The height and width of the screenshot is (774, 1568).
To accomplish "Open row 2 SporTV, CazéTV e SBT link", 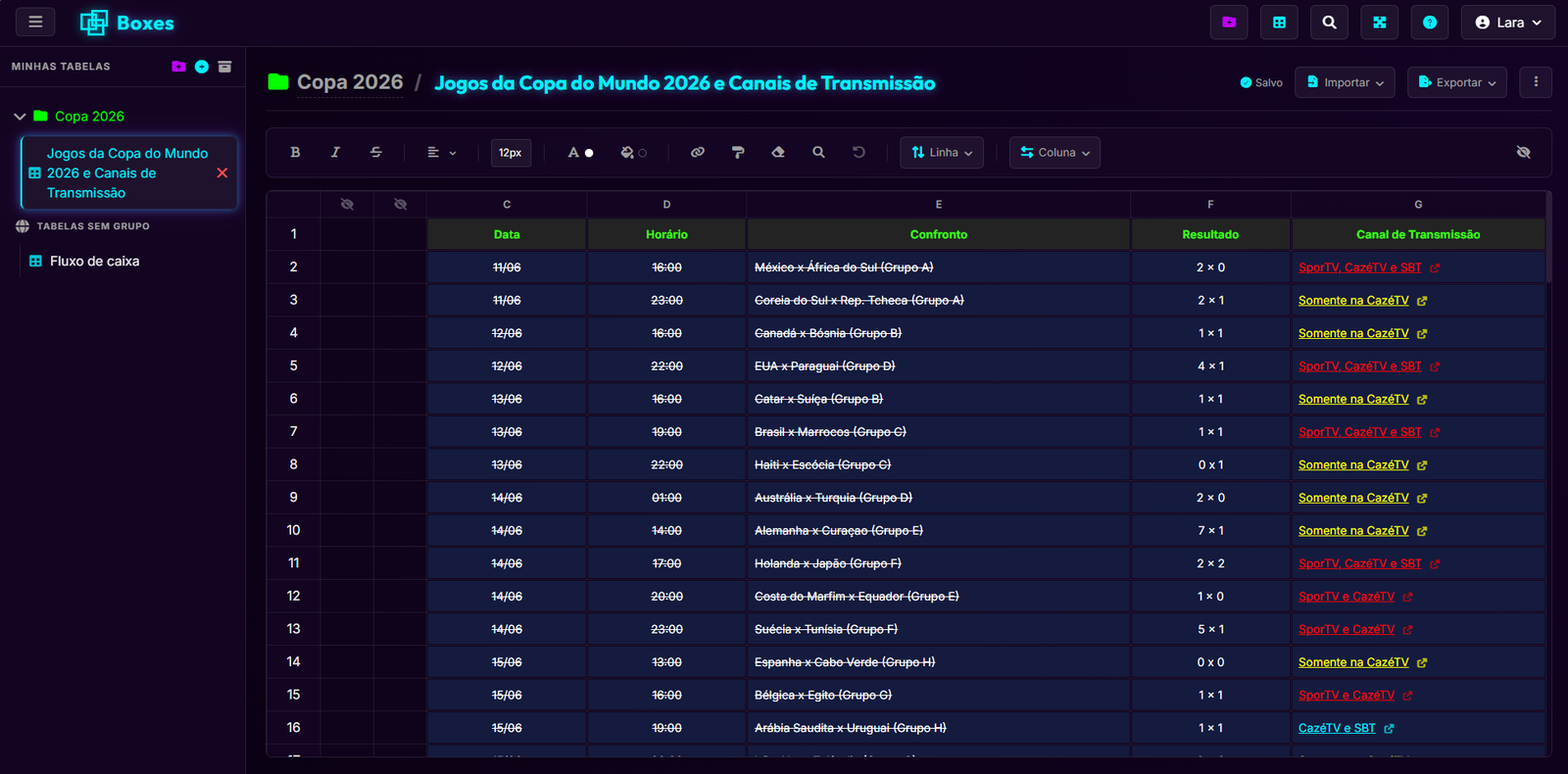I will coord(1359,267).
